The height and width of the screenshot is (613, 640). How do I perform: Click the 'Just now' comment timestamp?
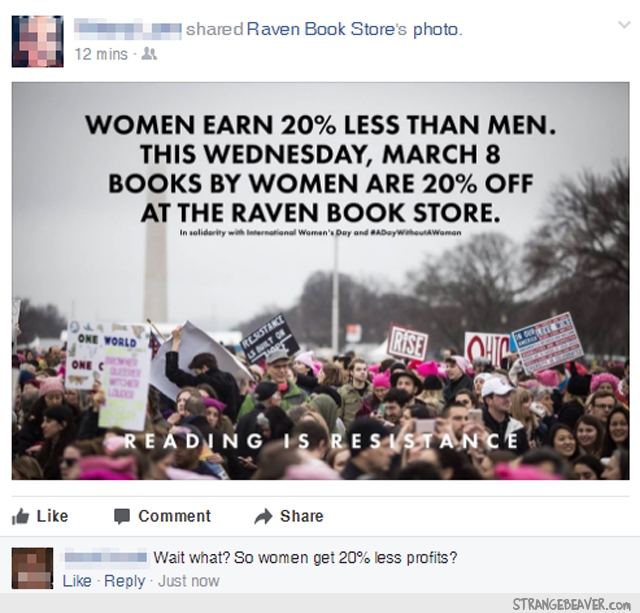(x=189, y=581)
